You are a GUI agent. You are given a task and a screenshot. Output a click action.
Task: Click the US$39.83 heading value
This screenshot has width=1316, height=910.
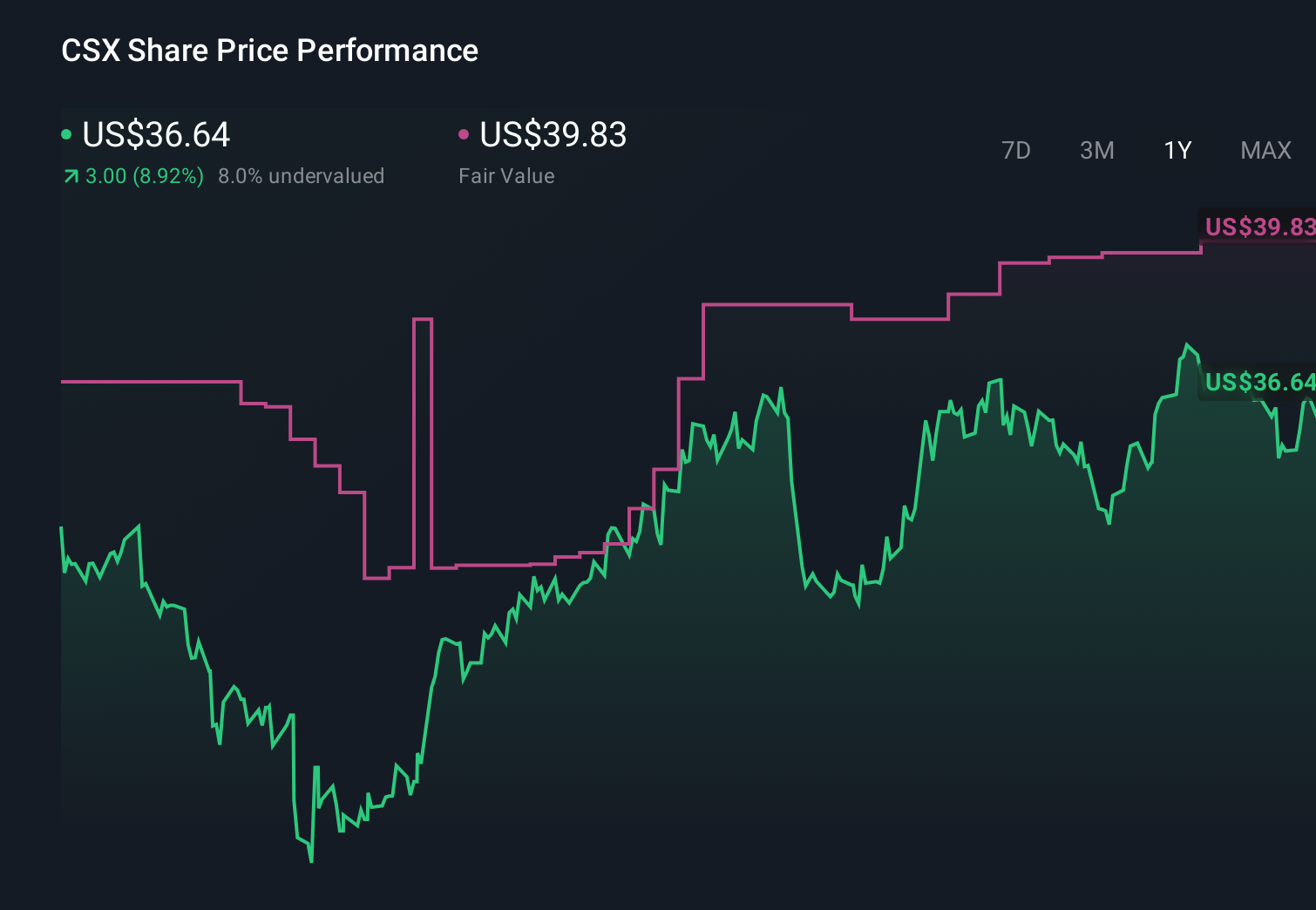[x=555, y=135]
